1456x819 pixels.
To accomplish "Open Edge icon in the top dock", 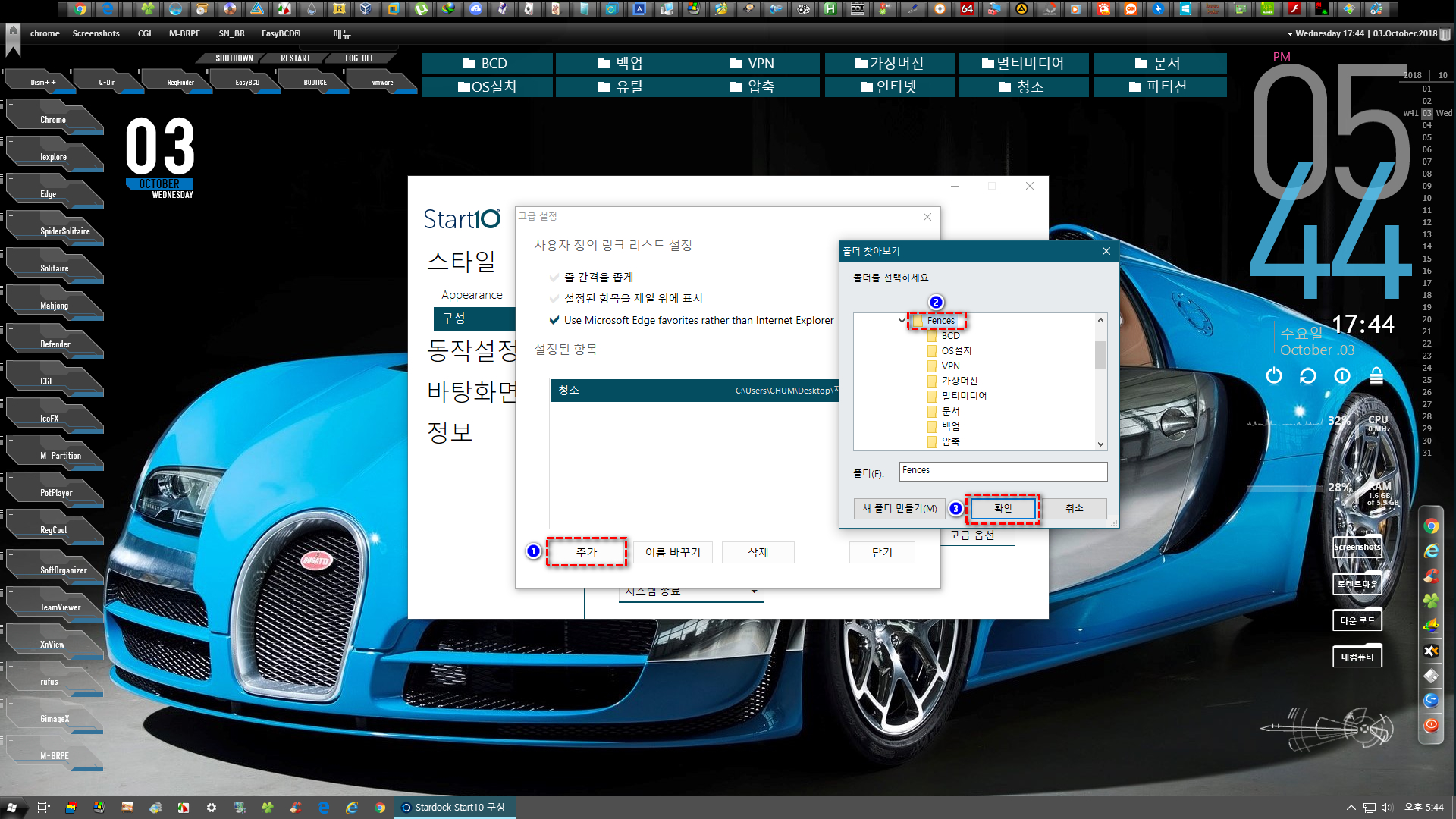I will [x=107, y=9].
